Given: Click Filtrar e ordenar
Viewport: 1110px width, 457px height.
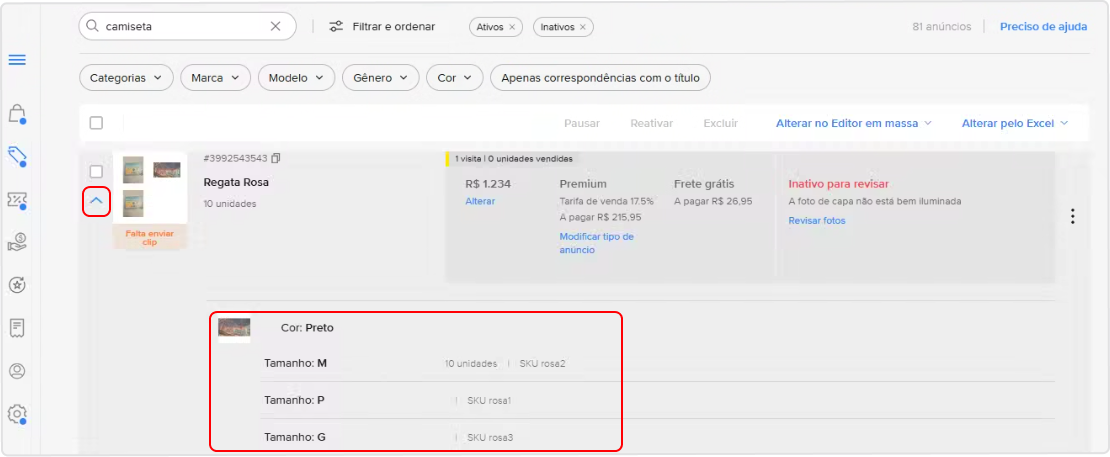Looking at the screenshot, I should (382, 27).
